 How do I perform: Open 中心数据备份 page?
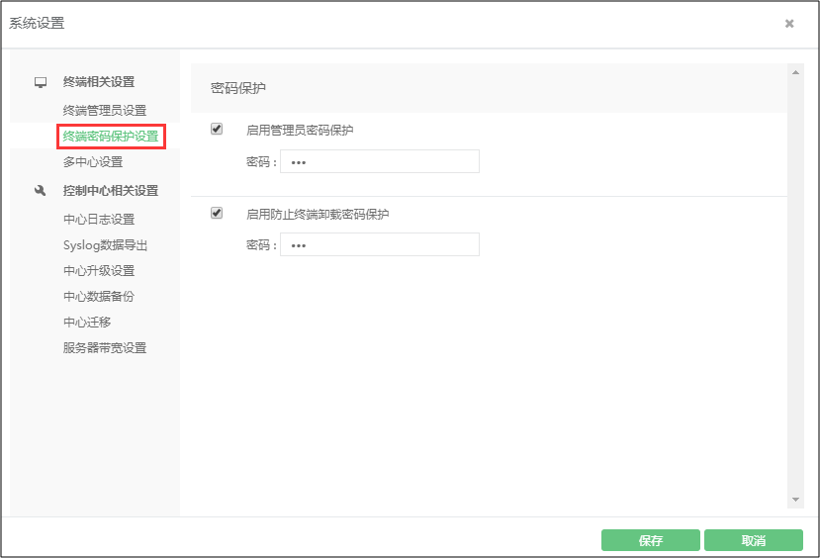point(99,297)
